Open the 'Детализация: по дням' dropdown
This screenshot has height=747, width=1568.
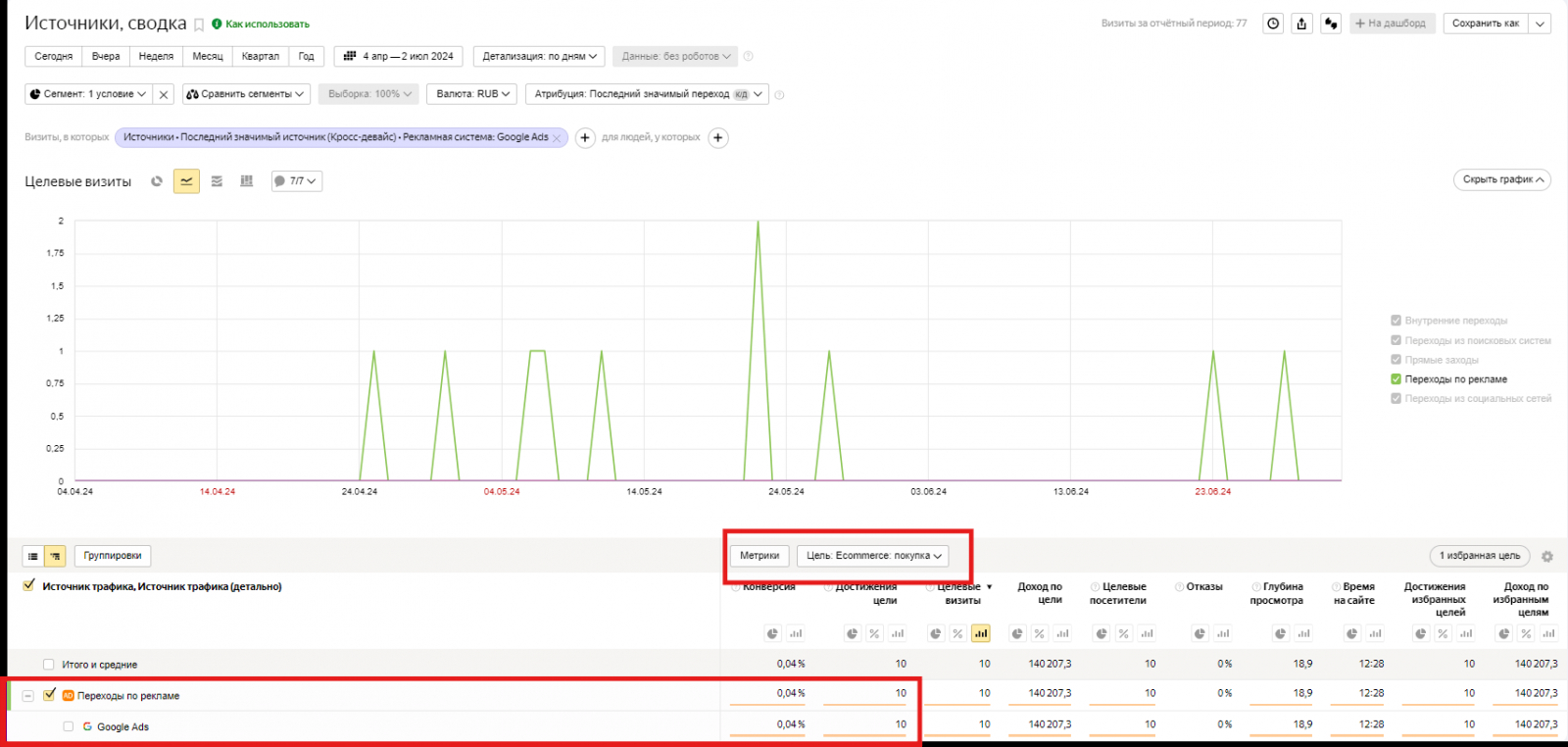[x=539, y=57]
